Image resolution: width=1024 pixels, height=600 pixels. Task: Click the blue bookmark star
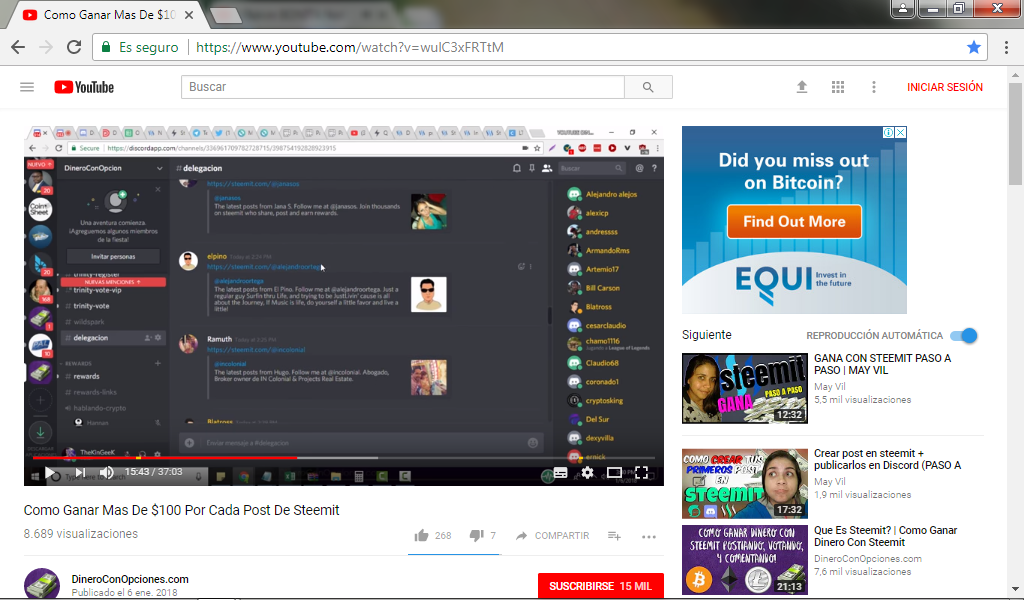click(x=974, y=47)
